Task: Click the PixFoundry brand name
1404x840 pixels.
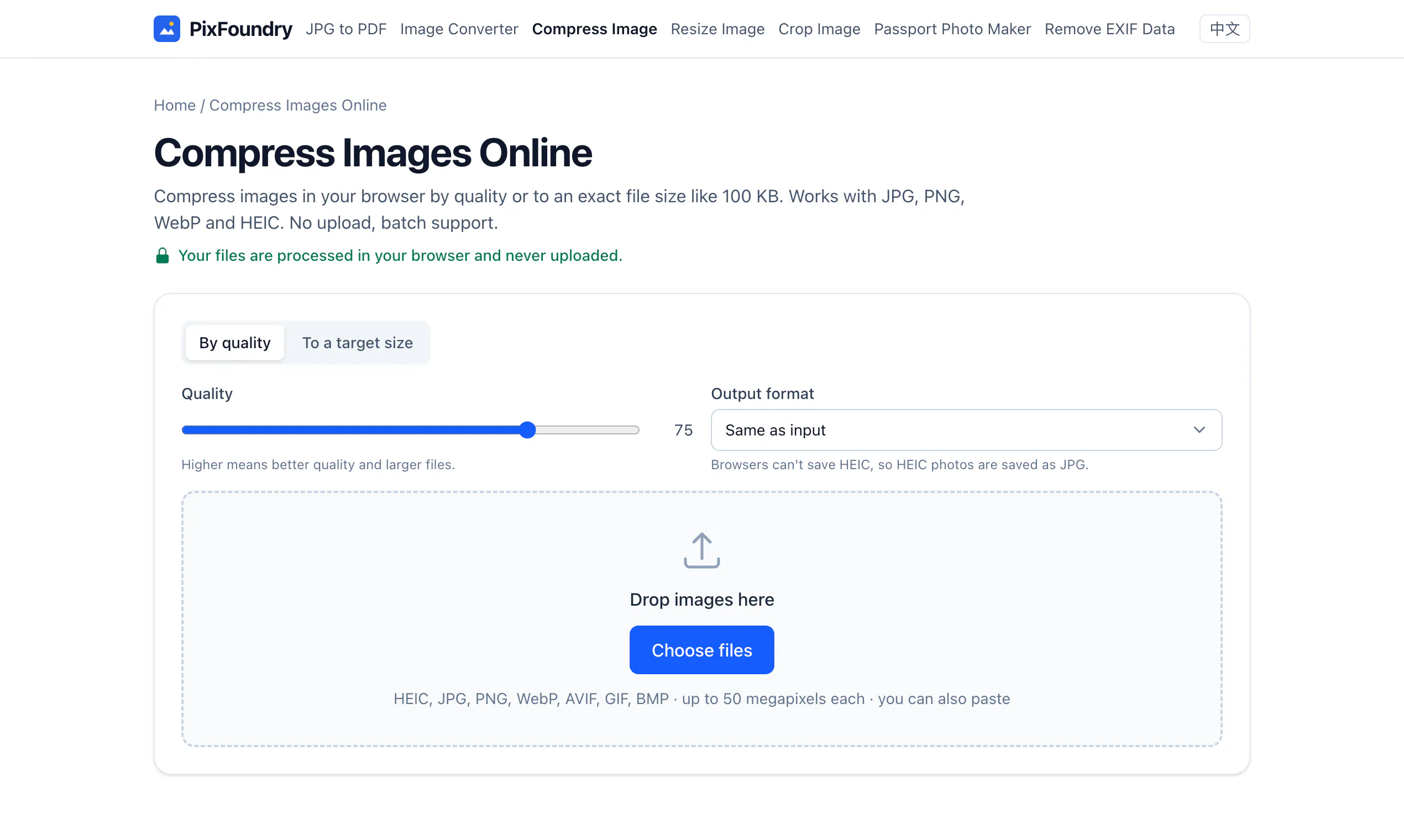Action: click(240, 29)
